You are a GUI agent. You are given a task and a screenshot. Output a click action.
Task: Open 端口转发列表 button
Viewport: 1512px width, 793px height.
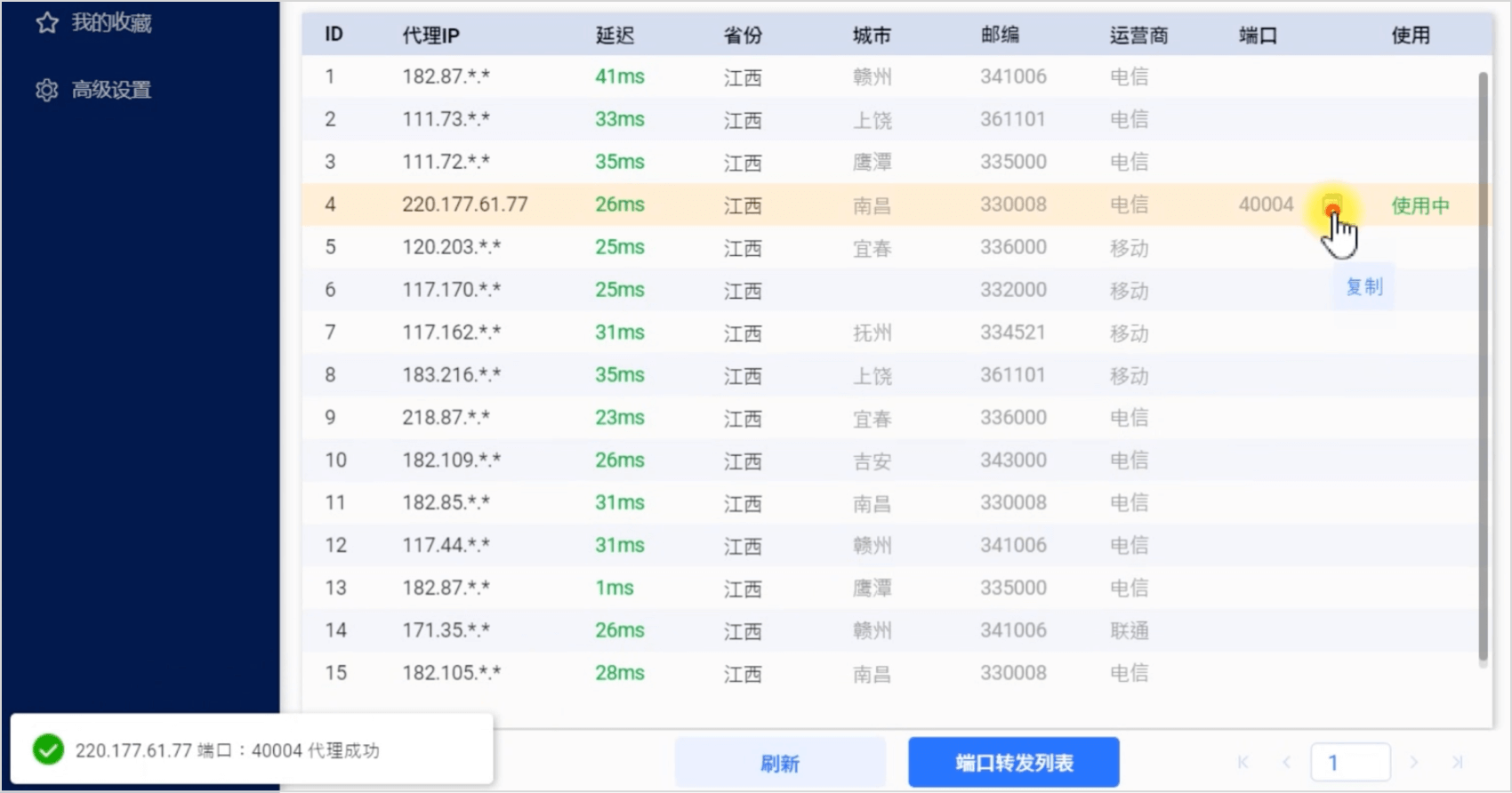pos(1014,762)
